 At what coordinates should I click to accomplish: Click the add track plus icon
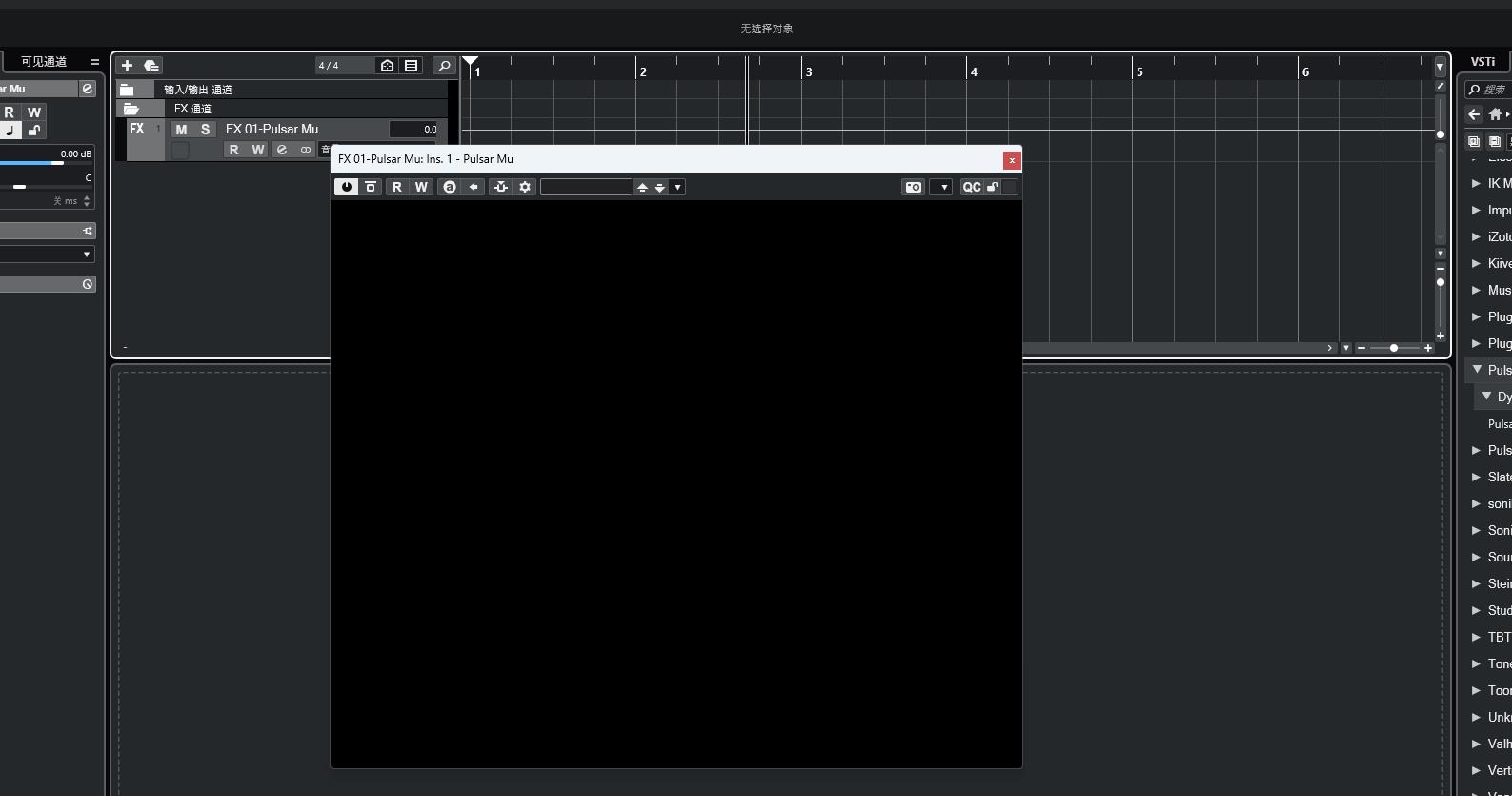[x=127, y=66]
